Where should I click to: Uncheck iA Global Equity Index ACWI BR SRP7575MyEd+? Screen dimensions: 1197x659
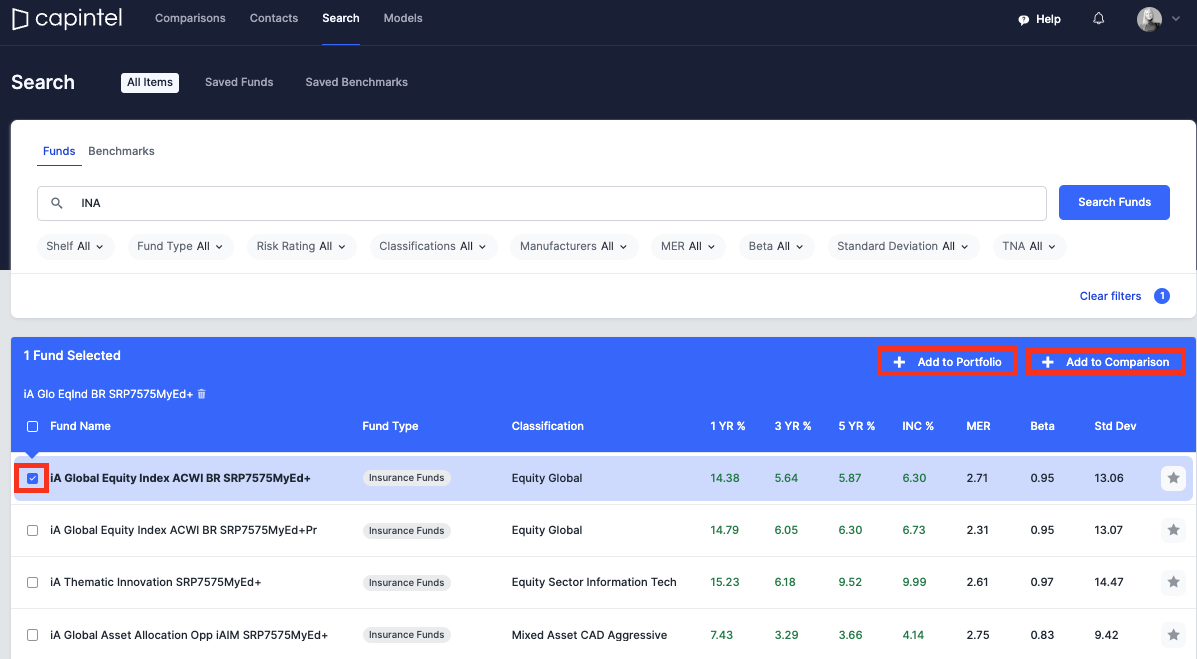(32, 478)
